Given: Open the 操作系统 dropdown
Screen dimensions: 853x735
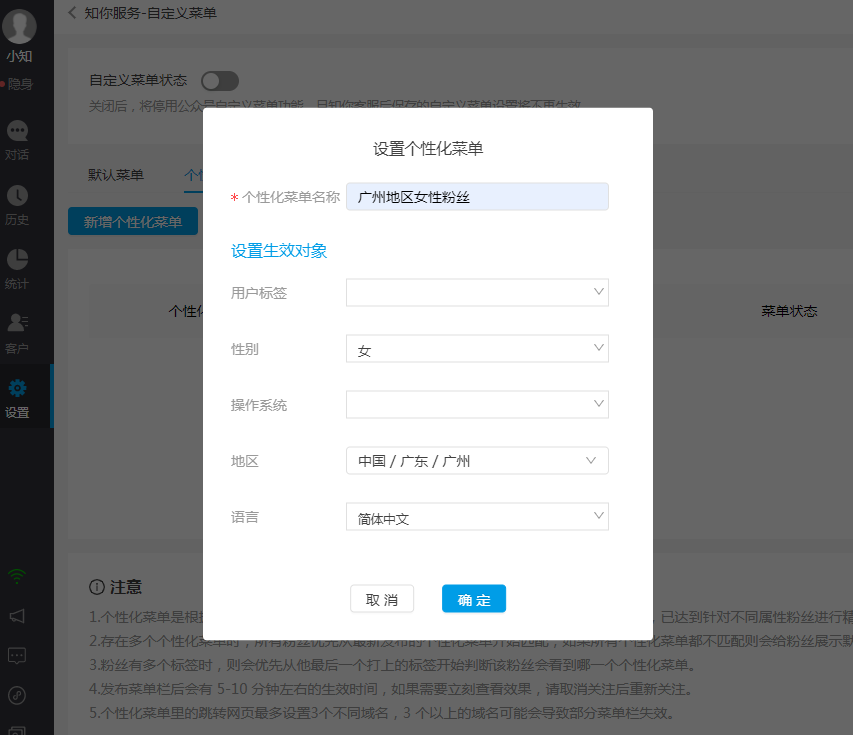Looking at the screenshot, I should (477, 404).
